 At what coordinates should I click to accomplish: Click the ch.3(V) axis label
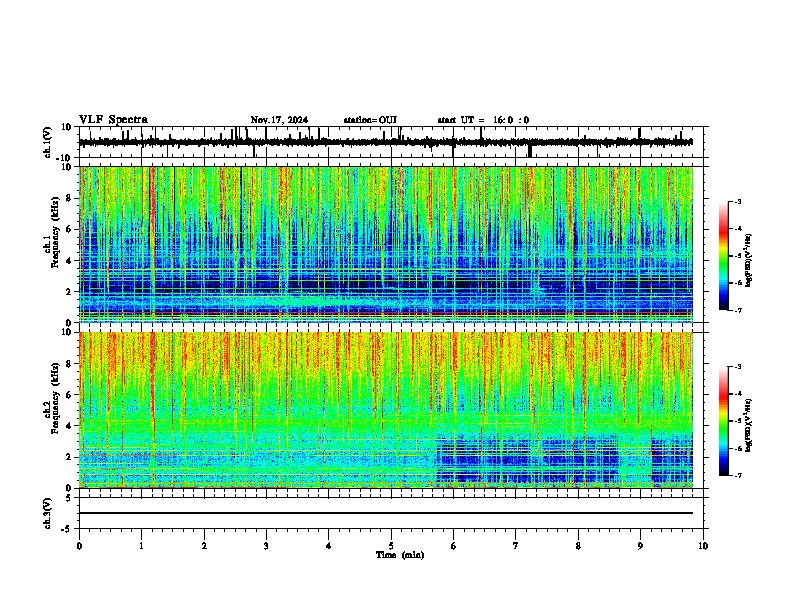pos(48,513)
